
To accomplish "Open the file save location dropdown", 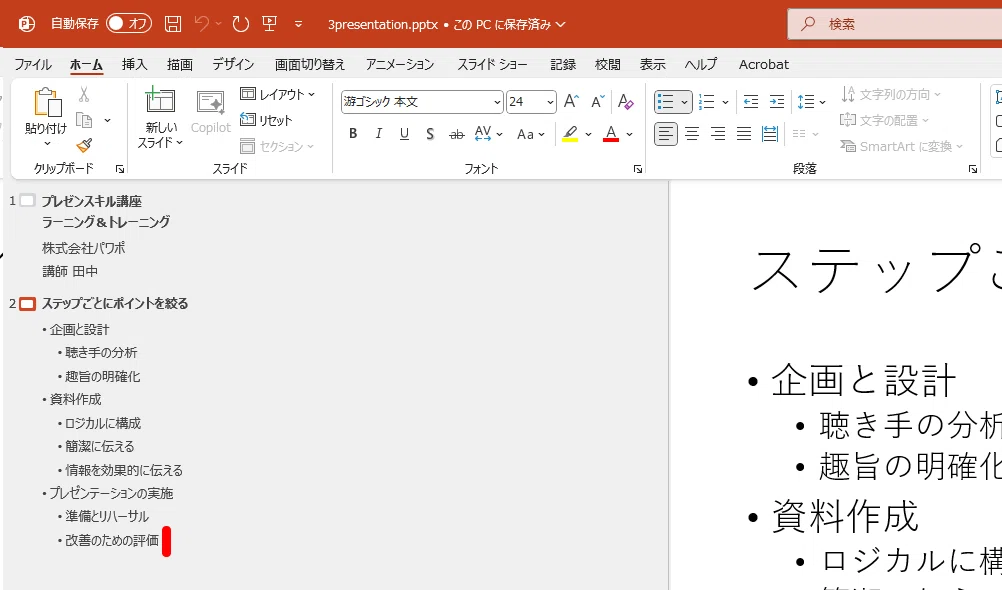I will tap(560, 24).
